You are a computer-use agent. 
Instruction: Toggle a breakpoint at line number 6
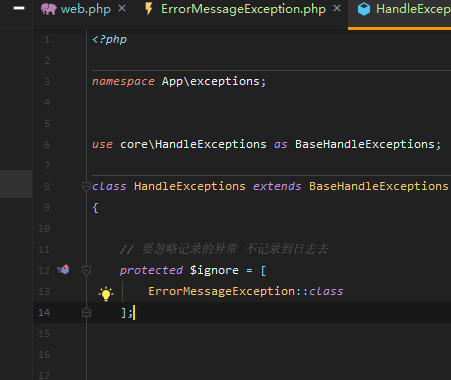pyautogui.click(x=47, y=145)
